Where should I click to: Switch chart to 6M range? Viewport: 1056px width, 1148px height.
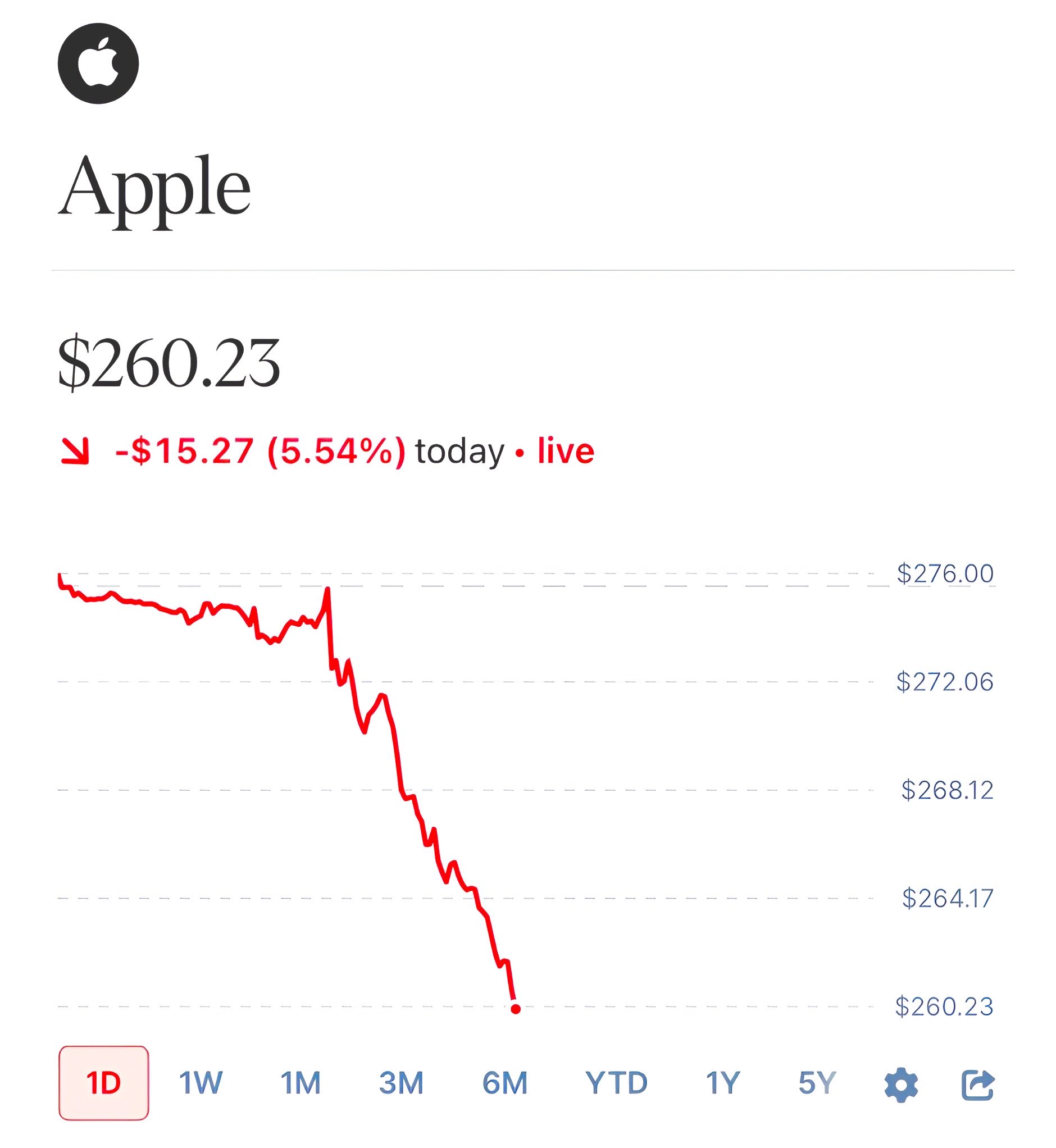505,1083
